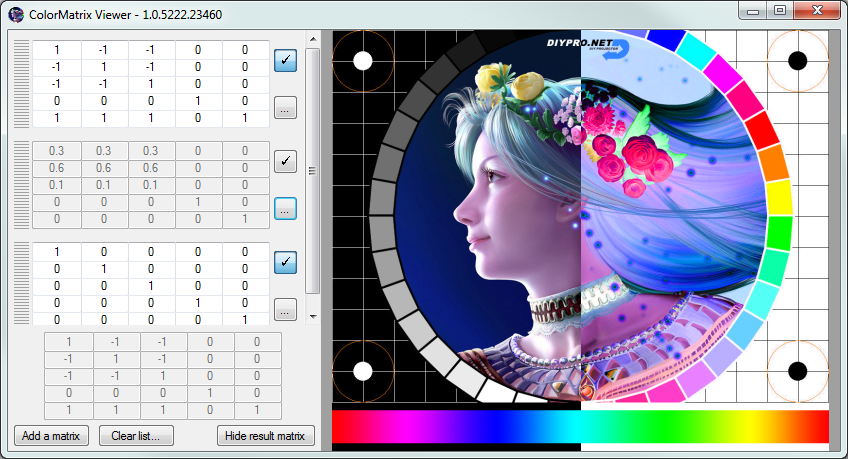Select top matrix cell in row three, column three
Image resolution: width=848 pixels, height=459 pixels.
tap(151, 84)
